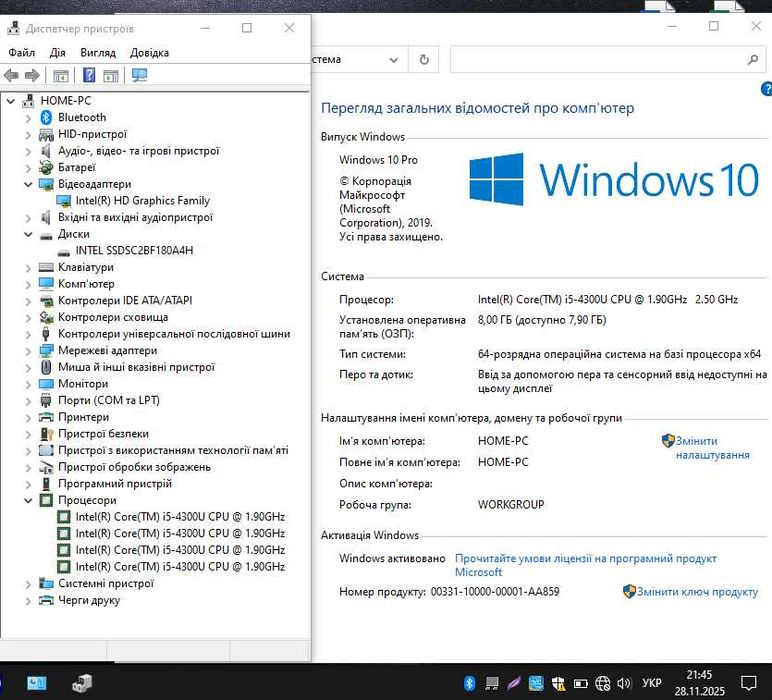Select Аудіо-, відео- та ігрові пристрої
The image size is (772, 700).
pos(139,151)
